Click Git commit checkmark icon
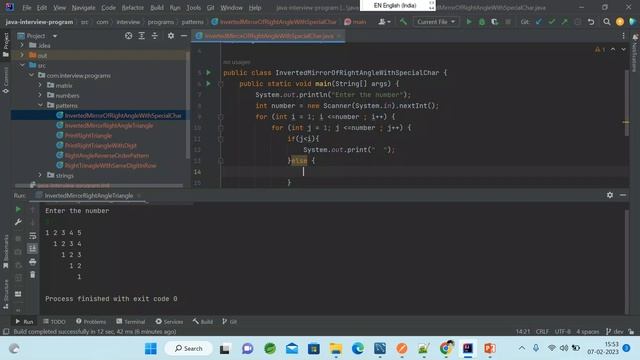 552,22
